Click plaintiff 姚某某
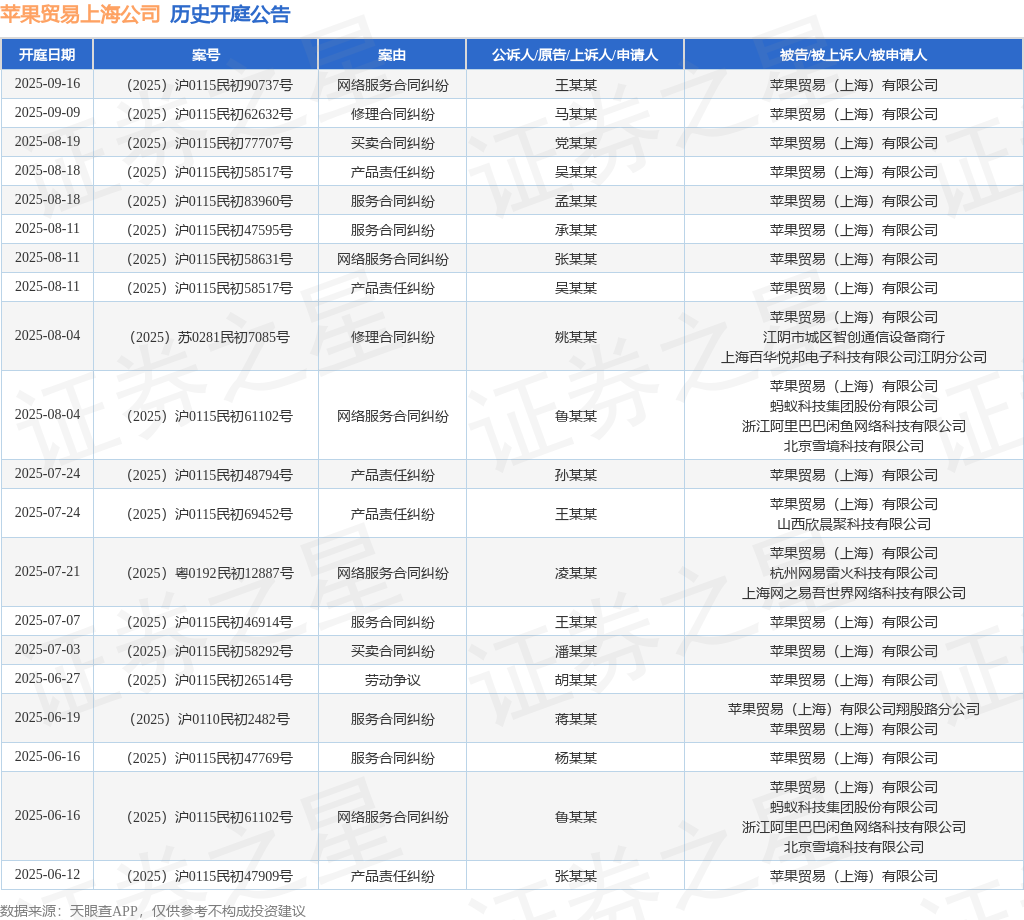 tap(575, 337)
